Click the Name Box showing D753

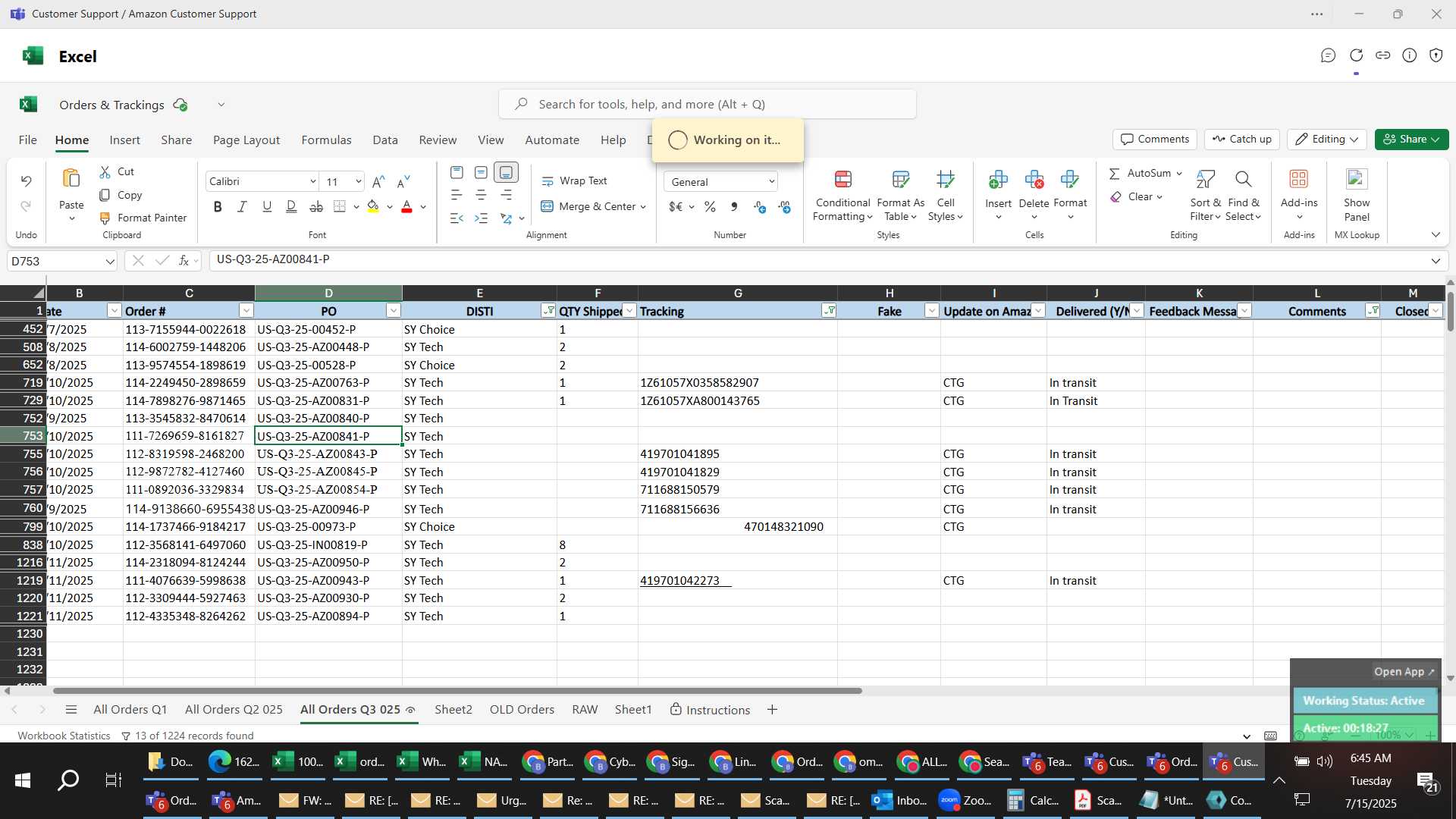[62, 261]
